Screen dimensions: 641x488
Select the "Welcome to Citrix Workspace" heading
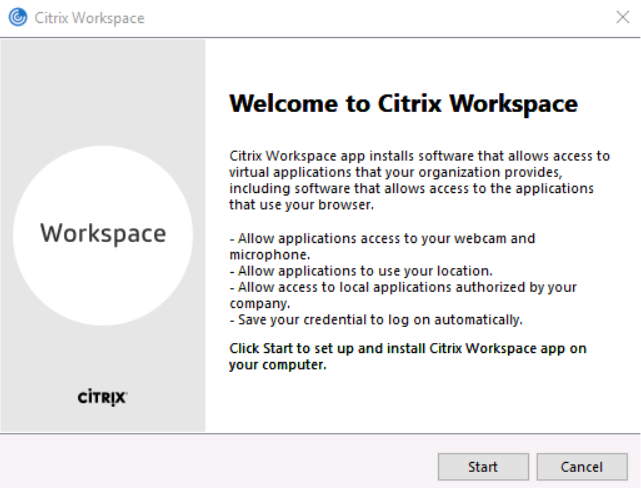[403, 104]
